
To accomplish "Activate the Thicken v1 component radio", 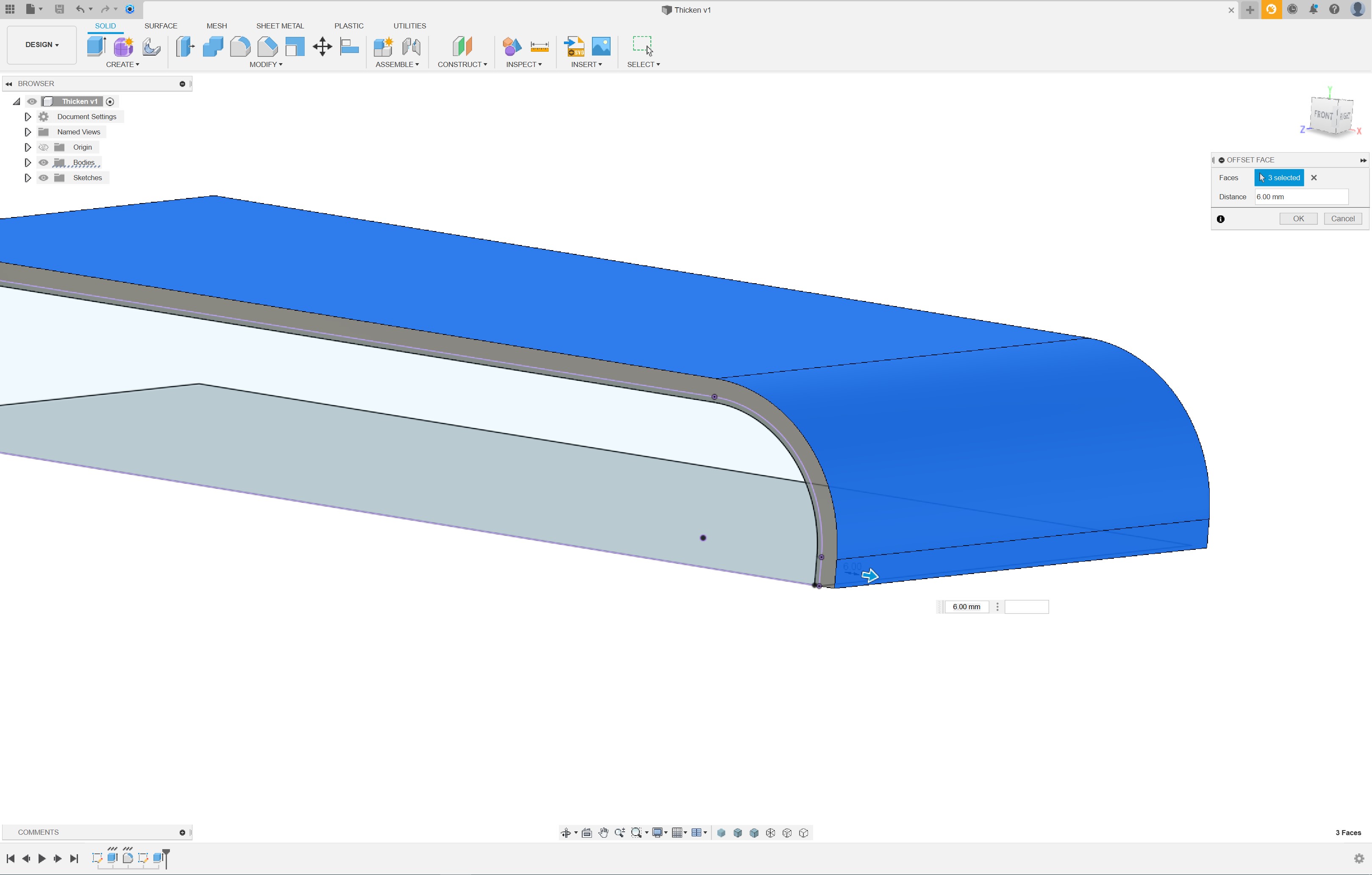I will coord(111,101).
